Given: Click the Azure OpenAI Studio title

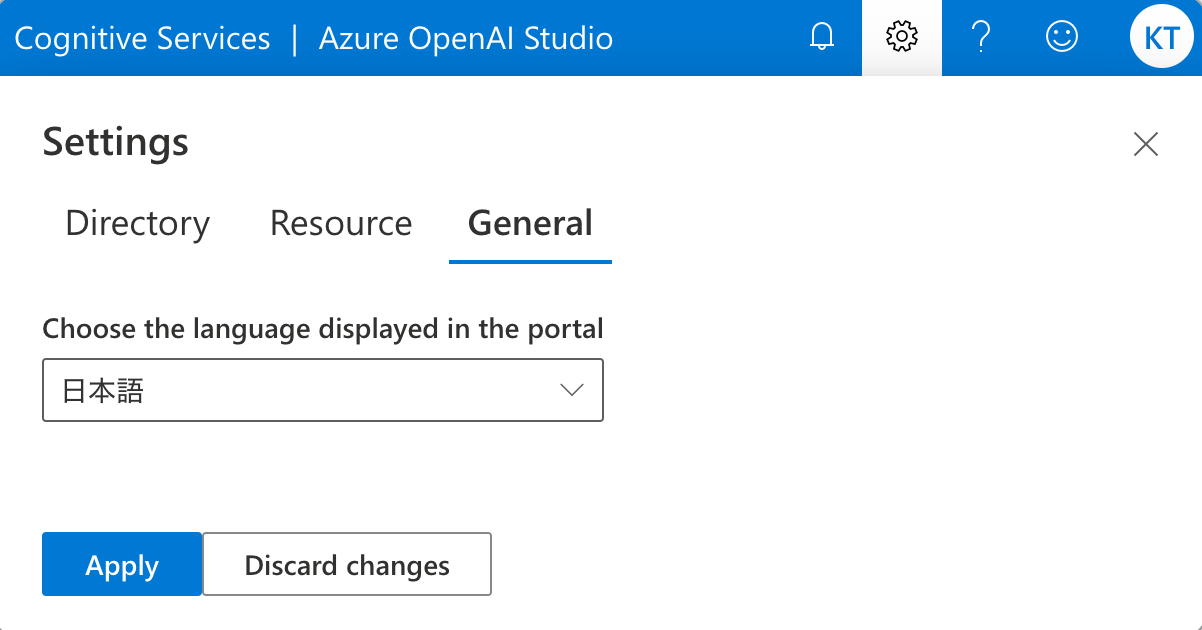Looking at the screenshot, I should pos(465,38).
